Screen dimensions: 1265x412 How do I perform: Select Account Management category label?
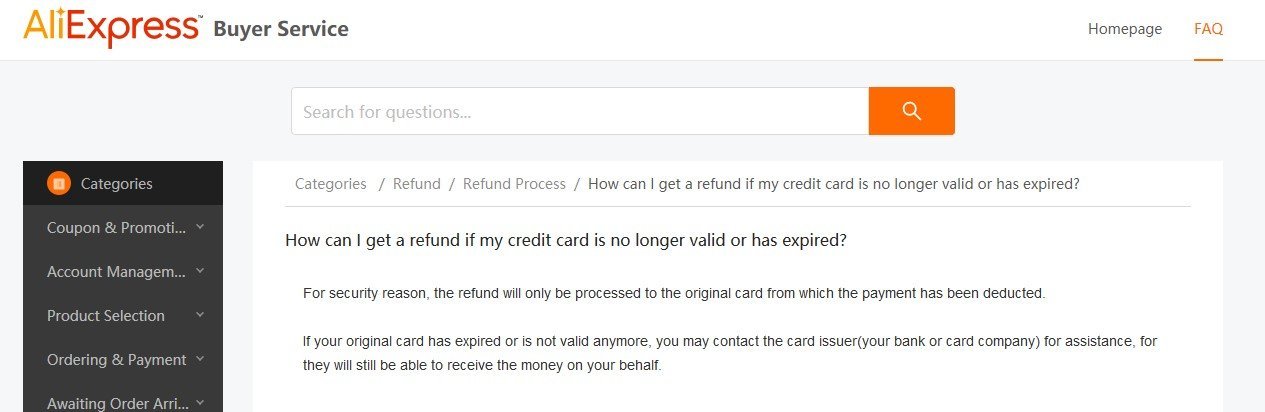(x=116, y=272)
